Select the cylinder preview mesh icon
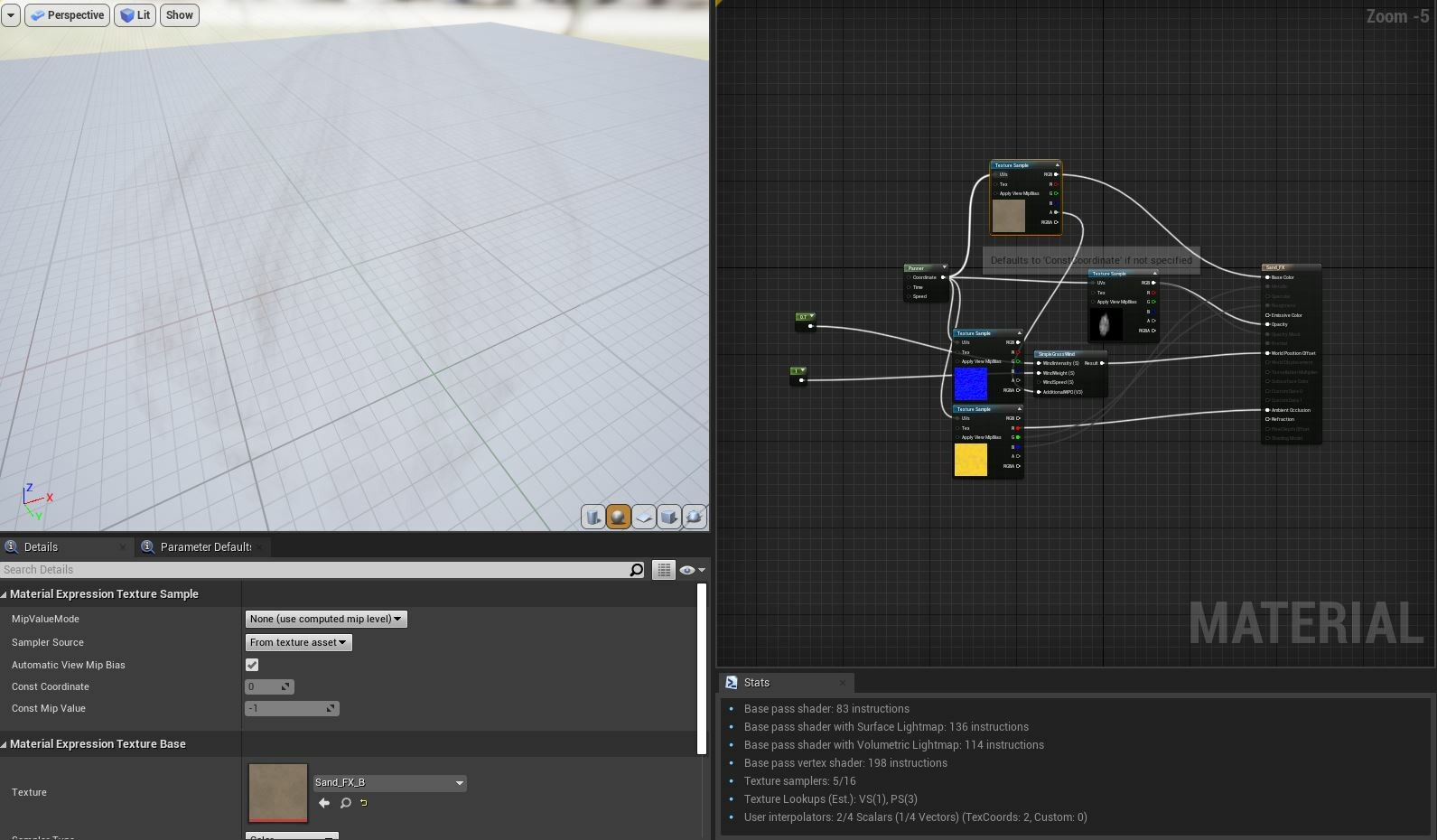The width and height of the screenshot is (1437, 840). tap(593, 517)
